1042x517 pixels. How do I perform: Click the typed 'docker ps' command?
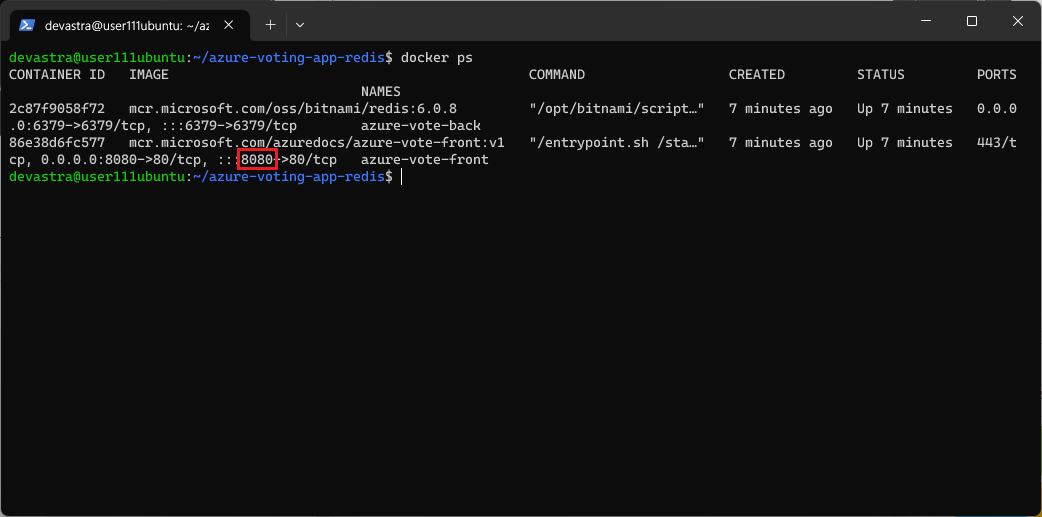437,58
